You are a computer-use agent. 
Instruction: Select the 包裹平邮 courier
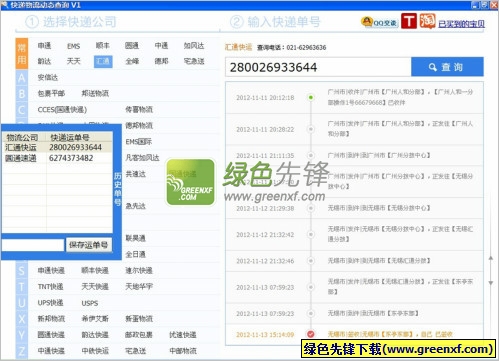coord(51,94)
